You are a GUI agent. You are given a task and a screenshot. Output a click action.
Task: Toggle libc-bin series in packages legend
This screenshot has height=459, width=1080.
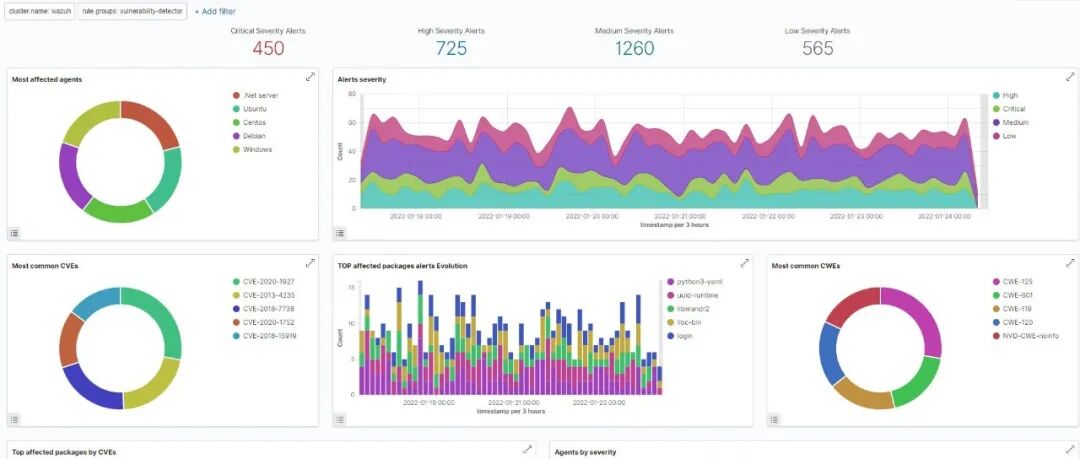(685, 322)
